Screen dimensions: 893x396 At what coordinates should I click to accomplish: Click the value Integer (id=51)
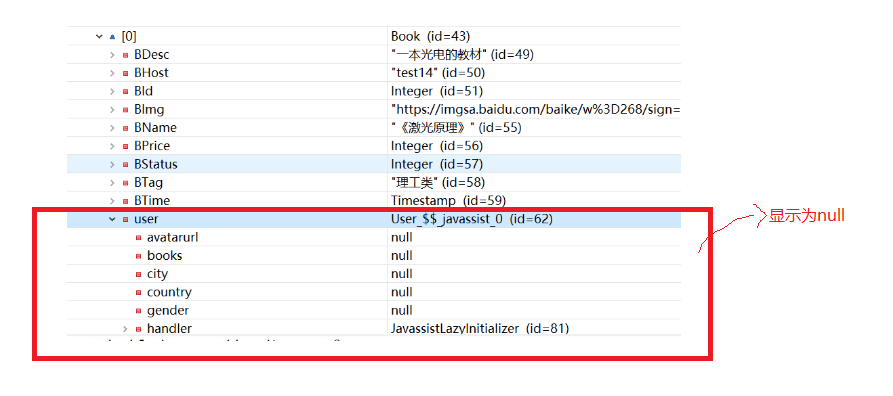pos(436,91)
